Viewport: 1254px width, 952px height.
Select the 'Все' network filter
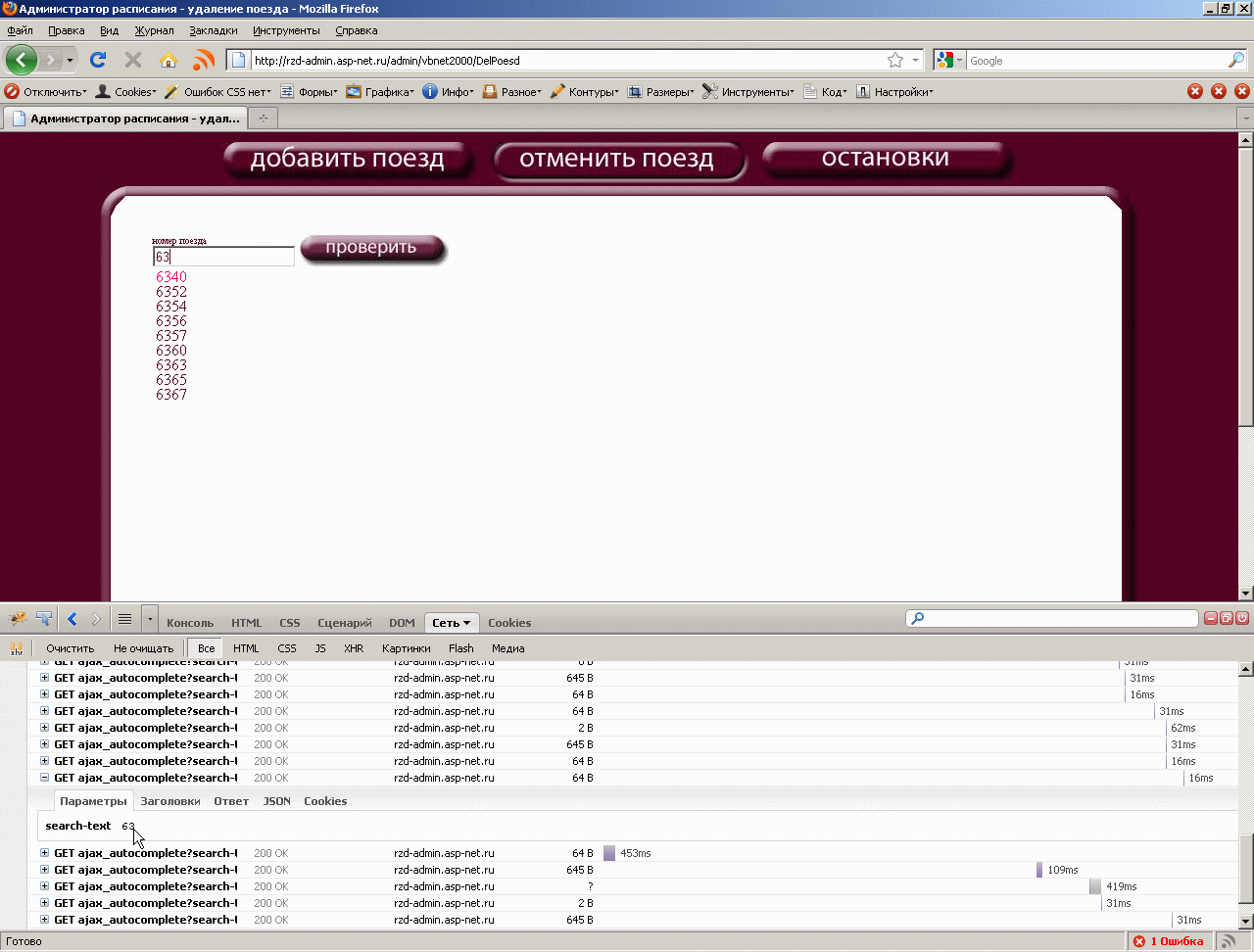coord(206,648)
